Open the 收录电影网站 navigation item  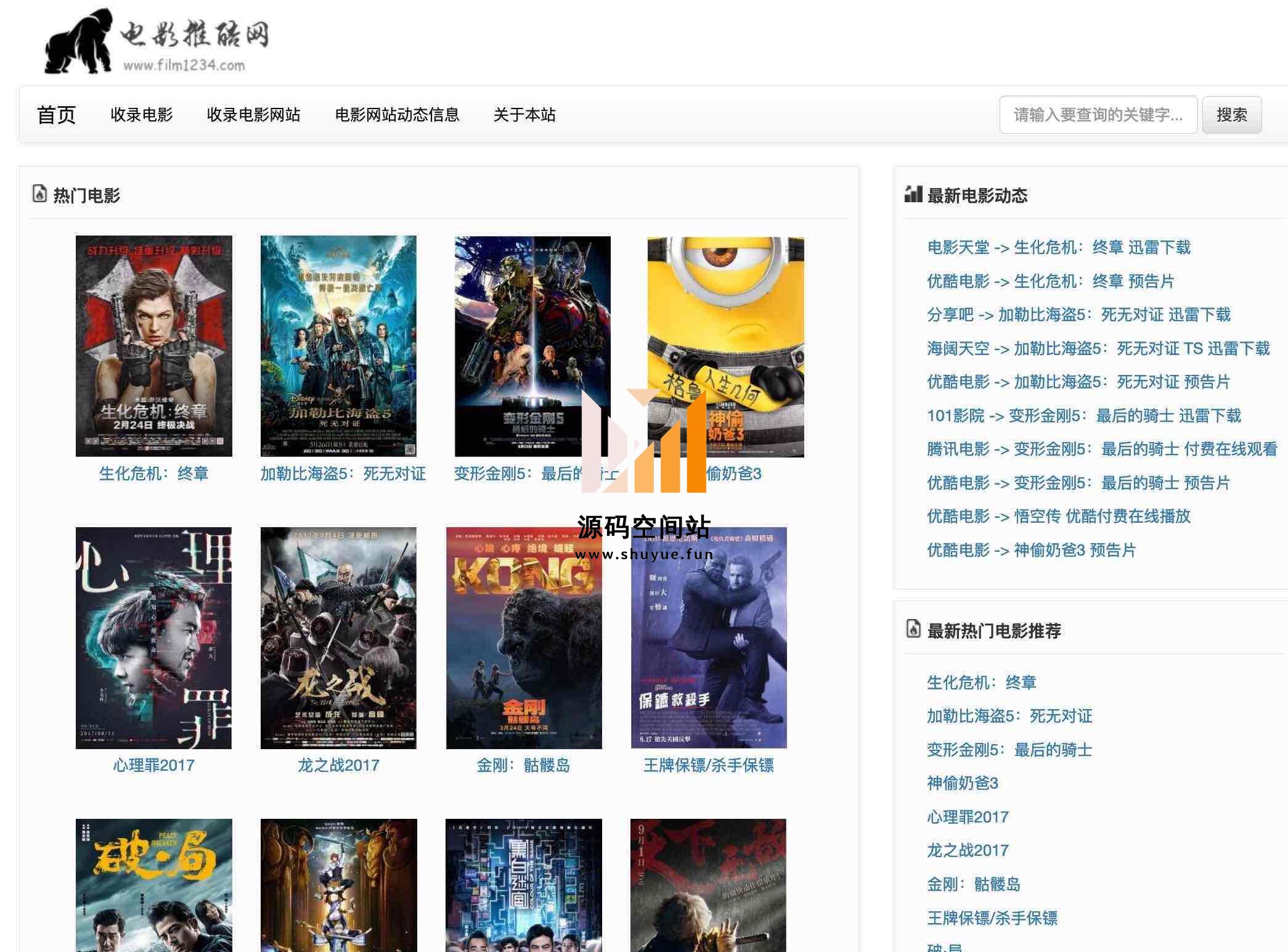[x=253, y=115]
